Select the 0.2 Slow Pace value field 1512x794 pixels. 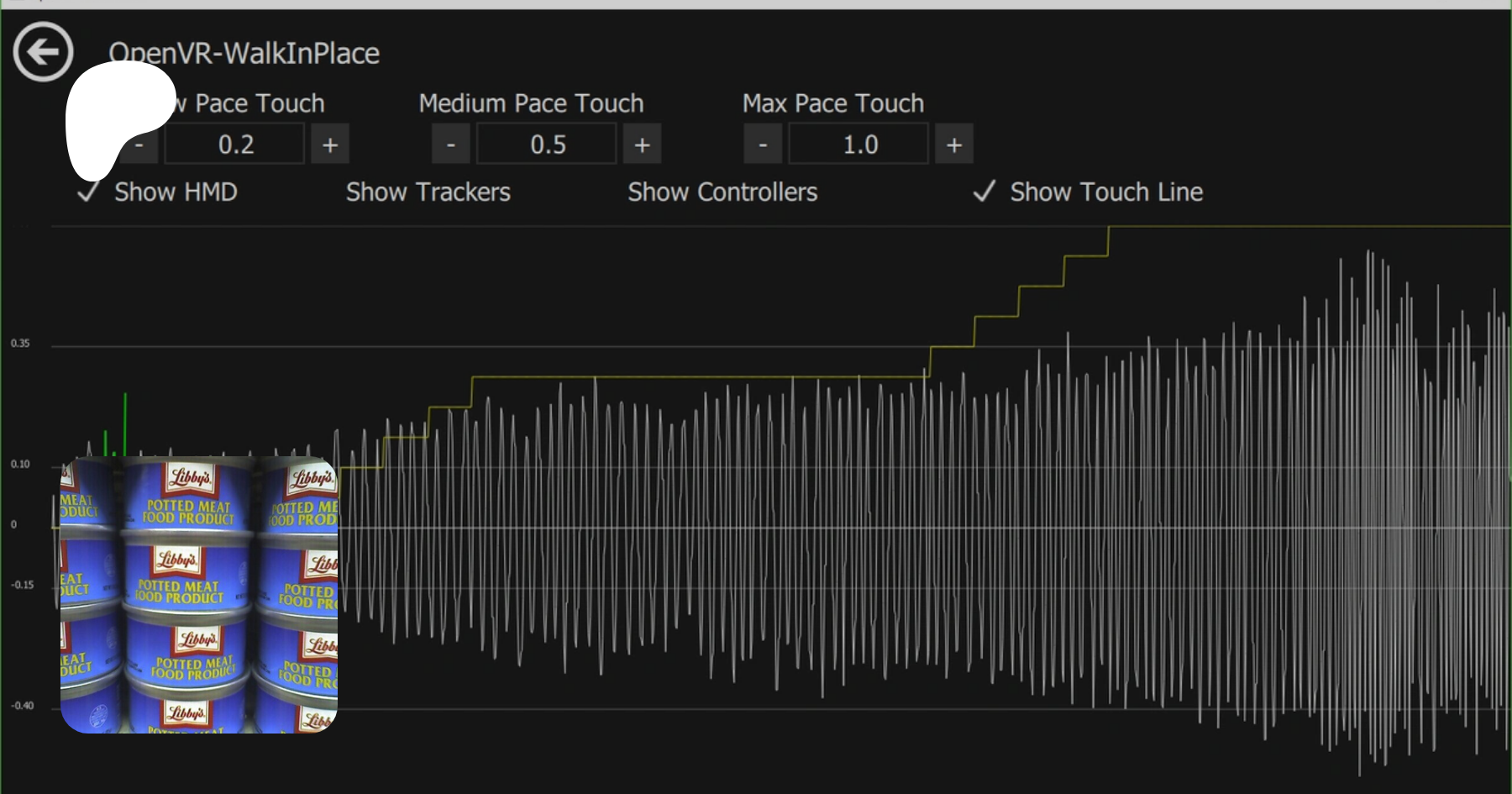coord(235,145)
